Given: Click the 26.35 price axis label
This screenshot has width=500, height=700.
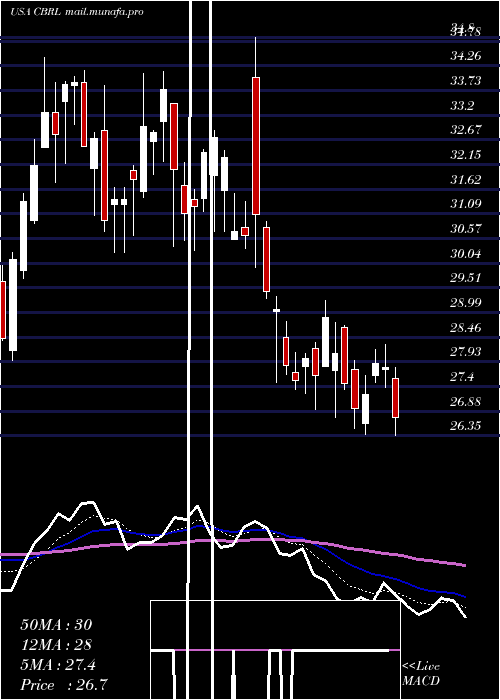Looking at the screenshot, I should tap(466, 425).
